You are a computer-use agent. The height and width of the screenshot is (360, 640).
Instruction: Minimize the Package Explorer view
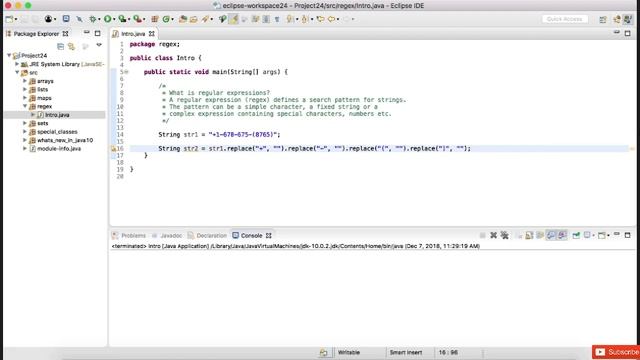click(x=87, y=33)
